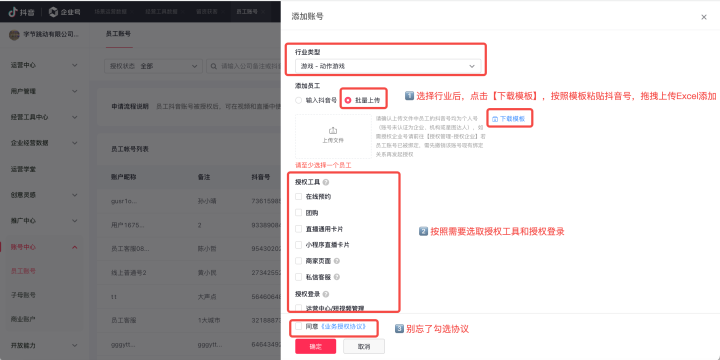Click the 下载模板 link
Screen dimensions: 720x360
512,119
